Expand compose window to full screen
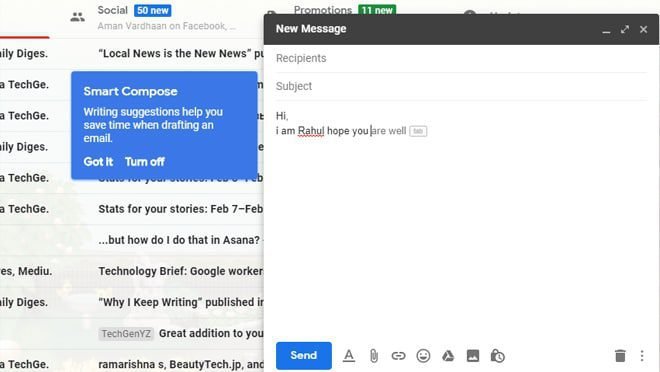 click(625, 29)
